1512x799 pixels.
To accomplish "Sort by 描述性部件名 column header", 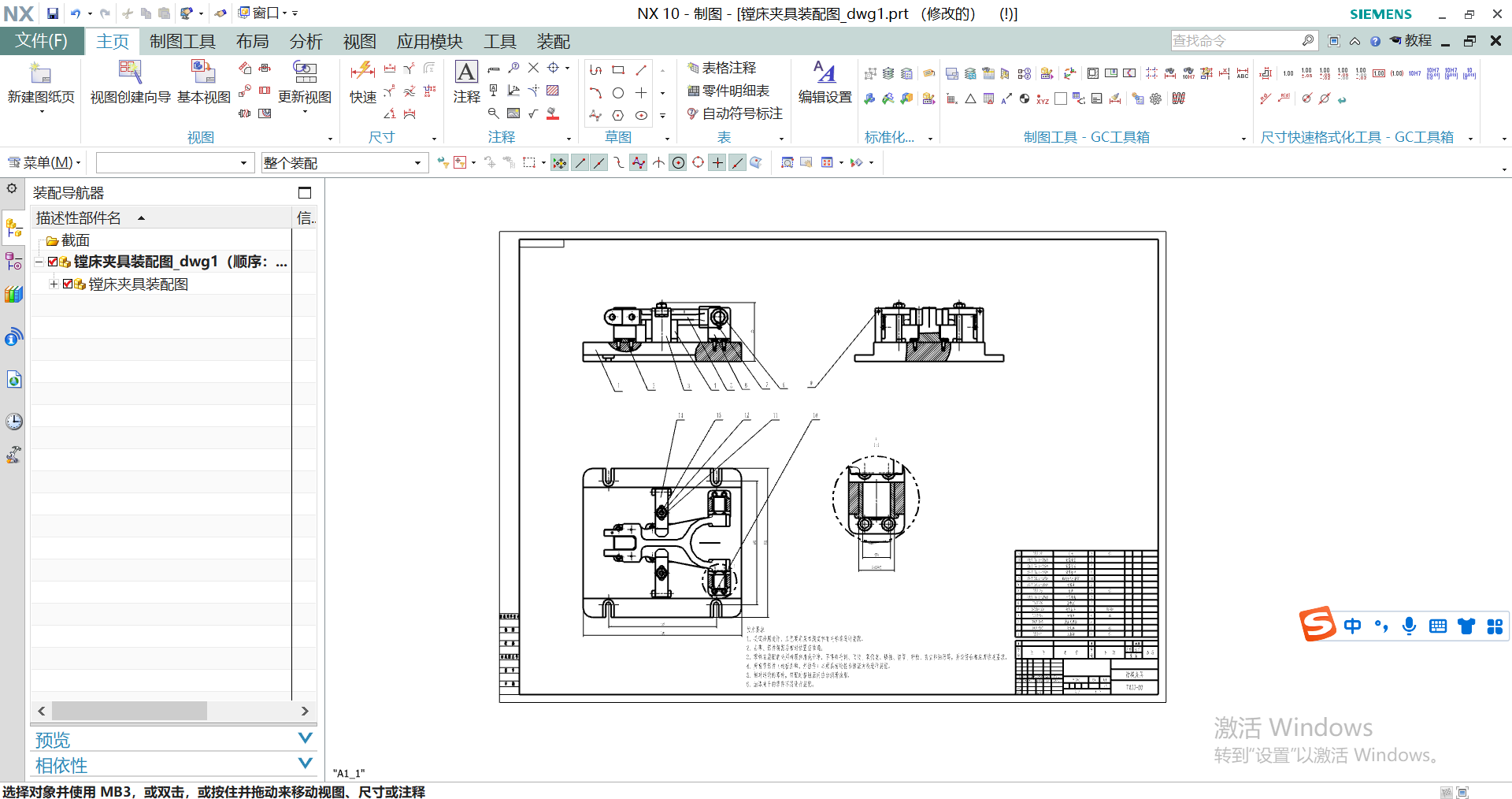I will tap(161, 218).
